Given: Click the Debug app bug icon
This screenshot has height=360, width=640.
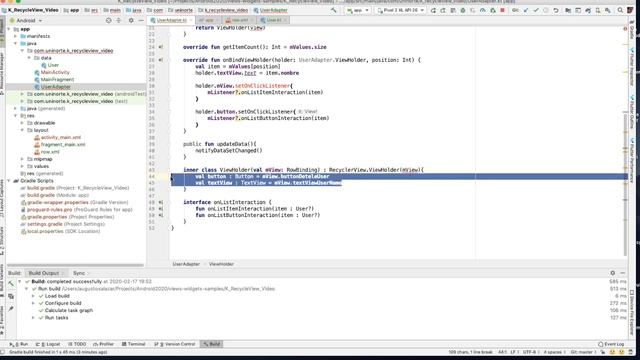Looking at the screenshot, I should point(463,10).
